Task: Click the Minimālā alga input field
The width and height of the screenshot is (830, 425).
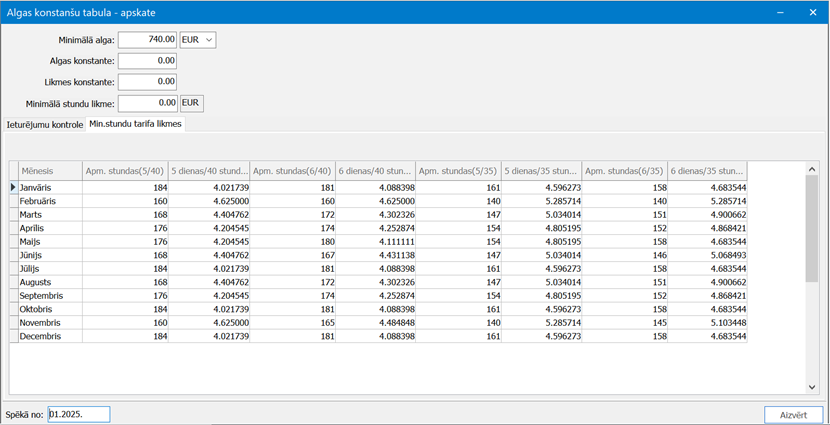Action: click(x=147, y=40)
